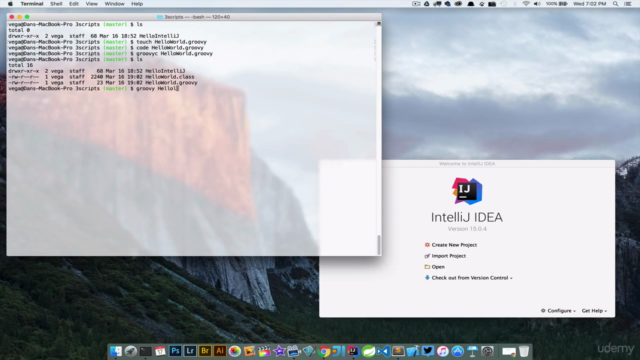Open the App Store in the dock
Screen dimensions: 640x360
click(x=457, y=351)
